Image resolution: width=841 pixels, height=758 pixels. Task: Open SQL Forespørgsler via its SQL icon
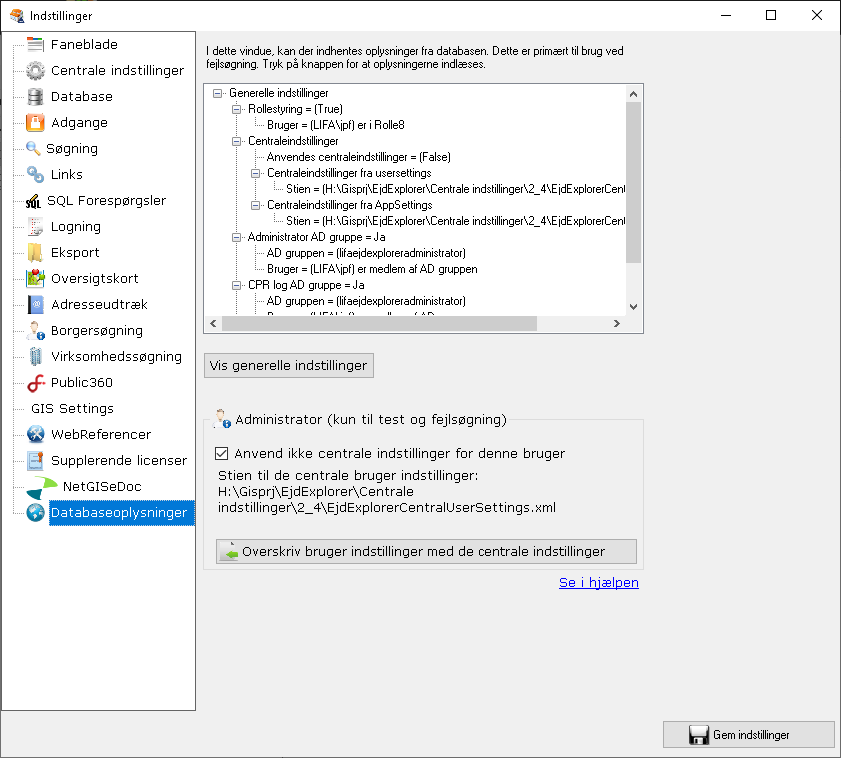pos(33,200)
